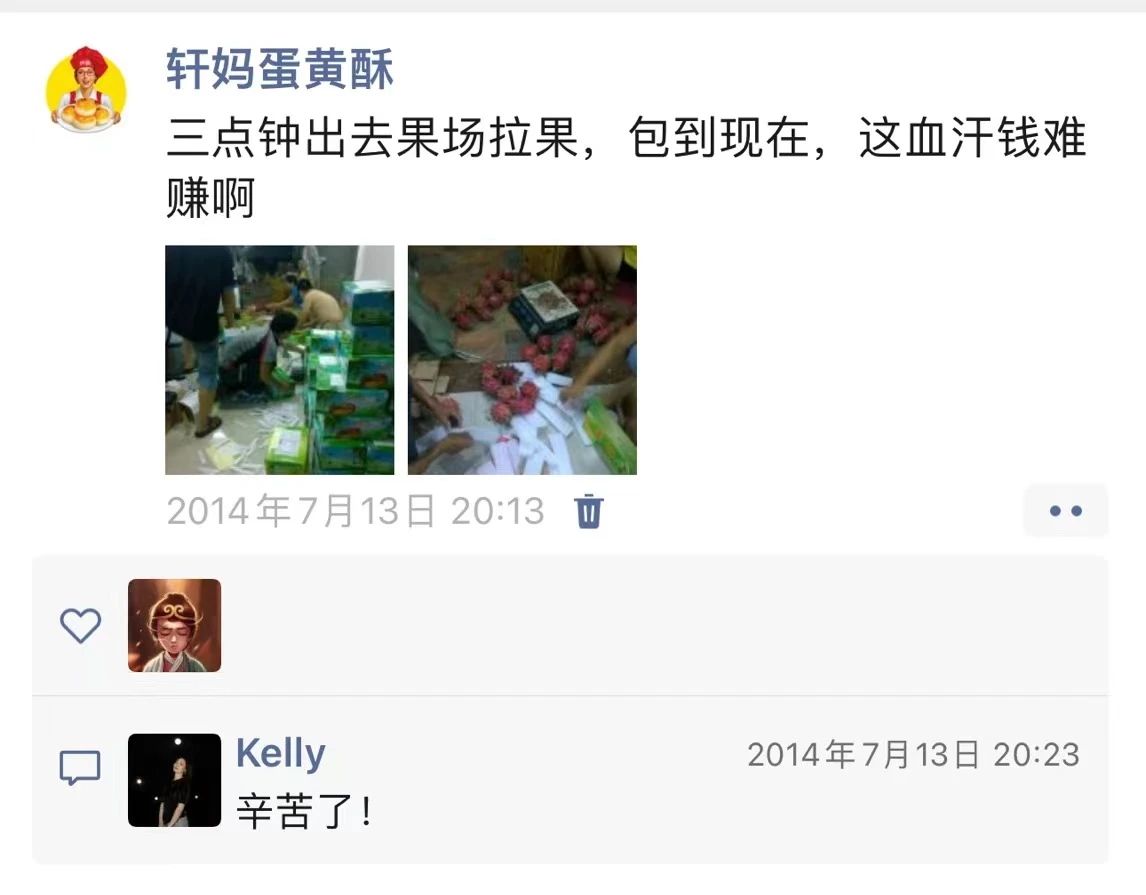Select the post's first text line 三点钟出去果场拉果

pyautogui.click(x=373, y=137)
